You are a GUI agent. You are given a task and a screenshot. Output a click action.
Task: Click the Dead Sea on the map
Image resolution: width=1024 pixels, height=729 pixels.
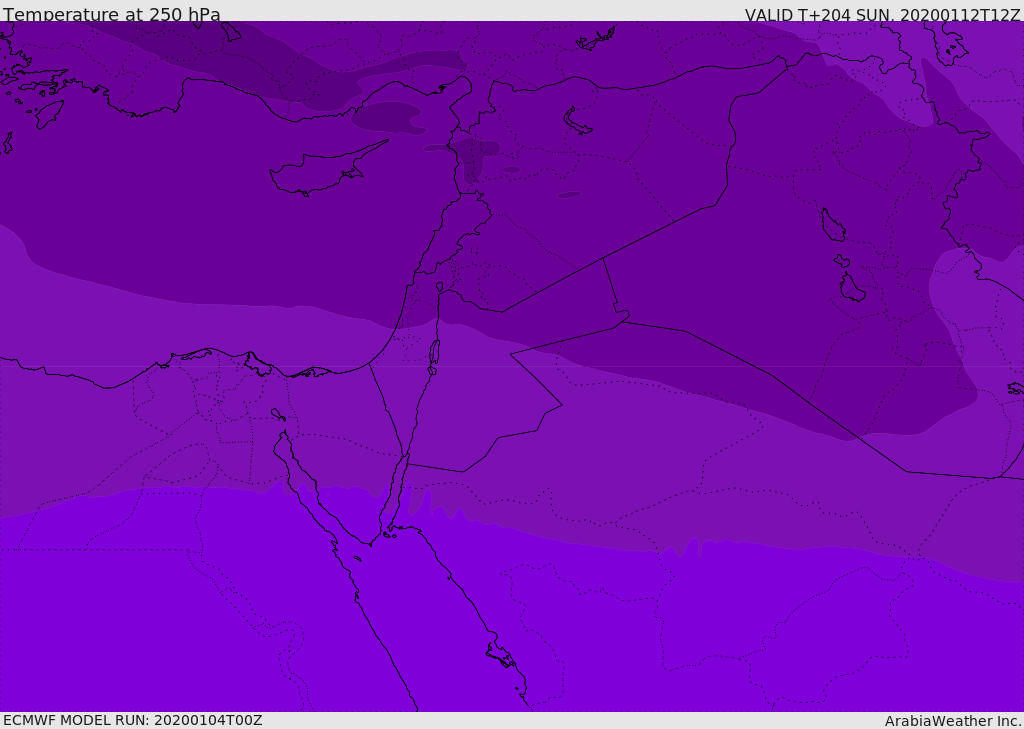click(434, 352)
